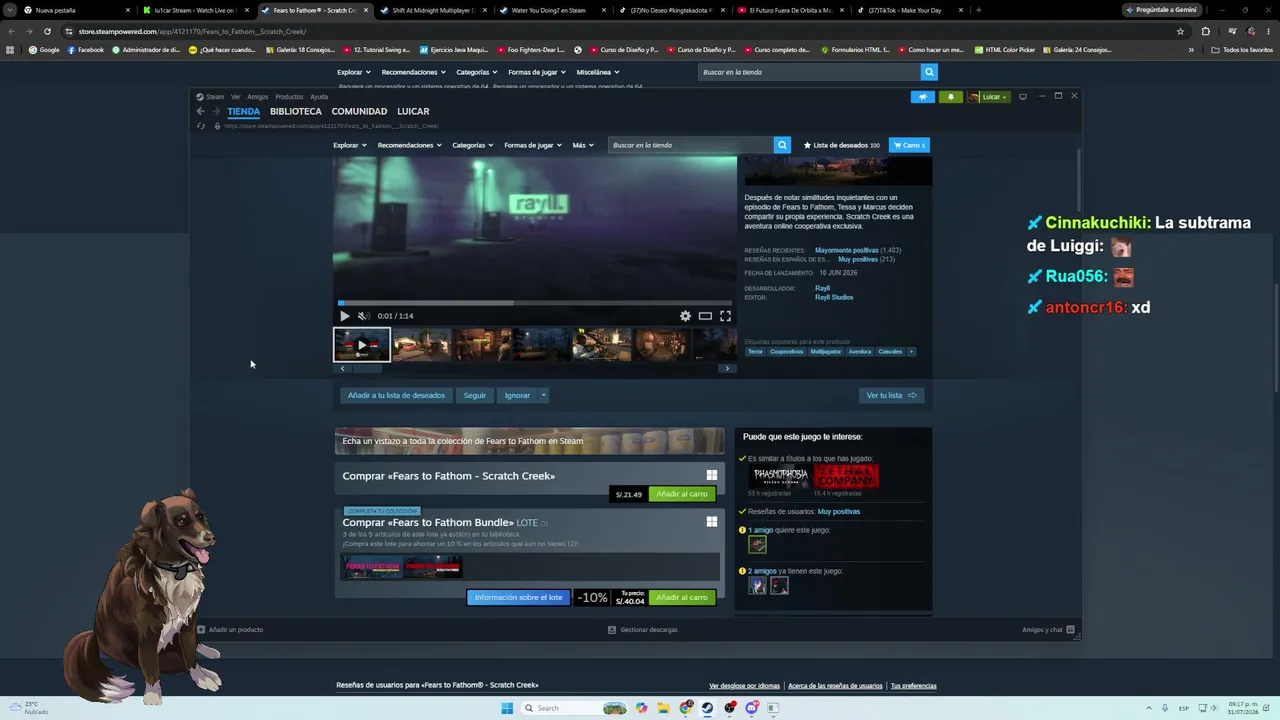Click the Seguir button
This screenshot has height=720, width=1280.
pos(475,395)
